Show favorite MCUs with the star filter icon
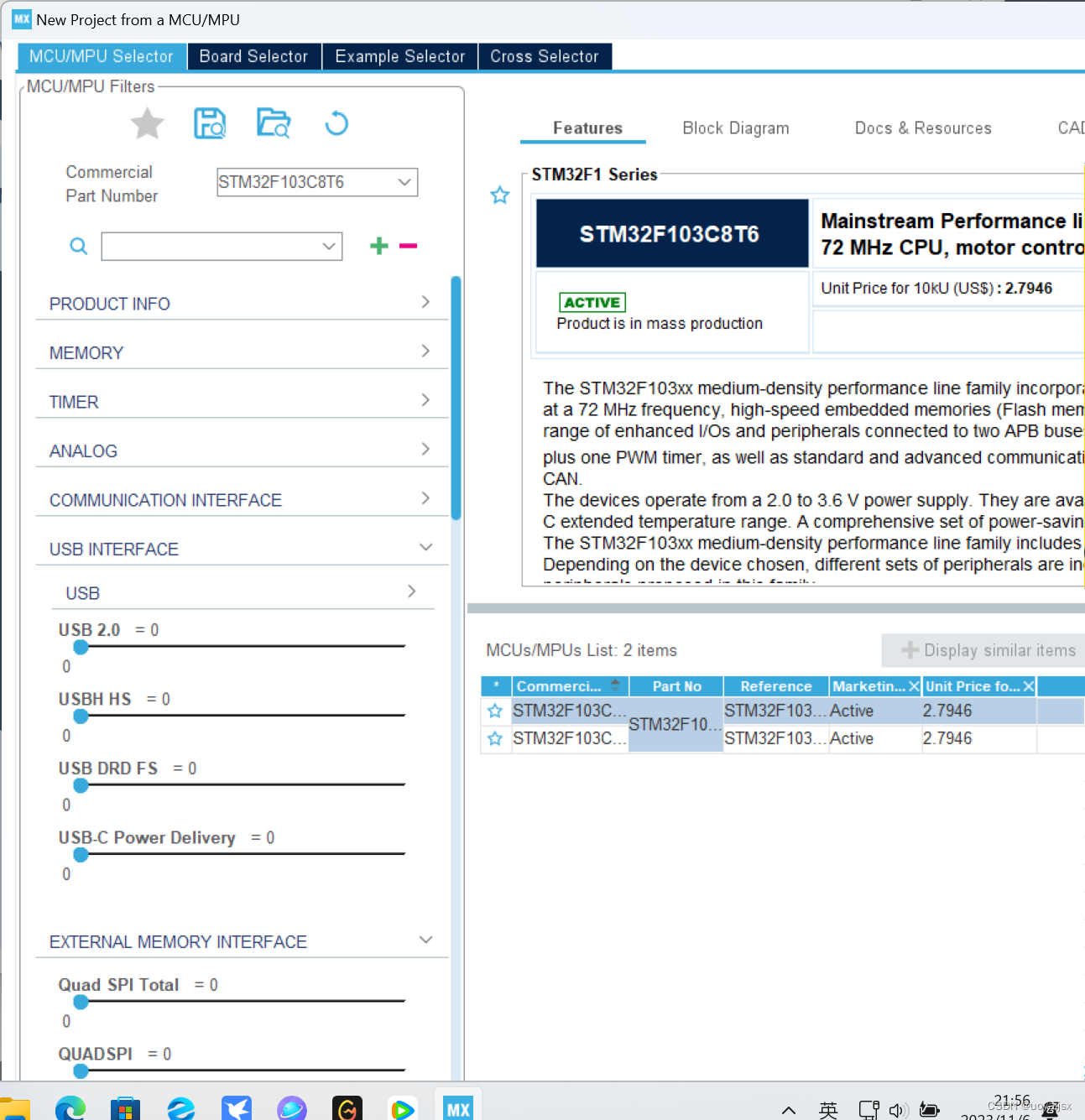The image size is (1085, 1120). pyautogui.click(x=148, y=124)
